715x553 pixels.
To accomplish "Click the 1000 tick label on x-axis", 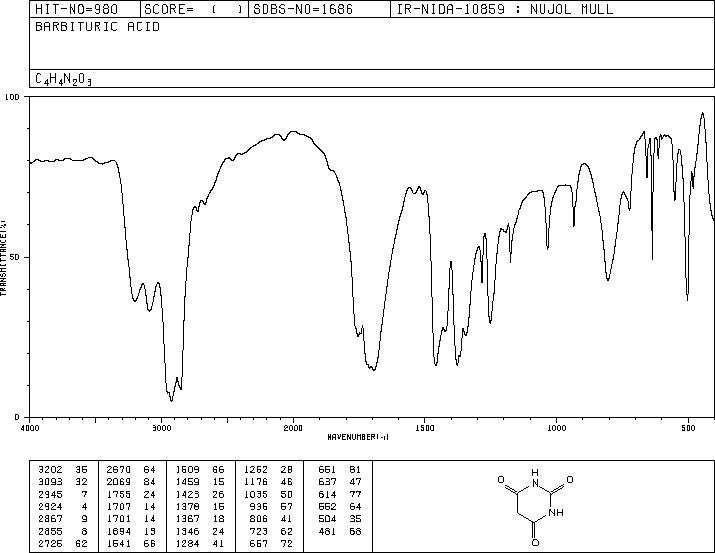I will [x=556, y=428].
